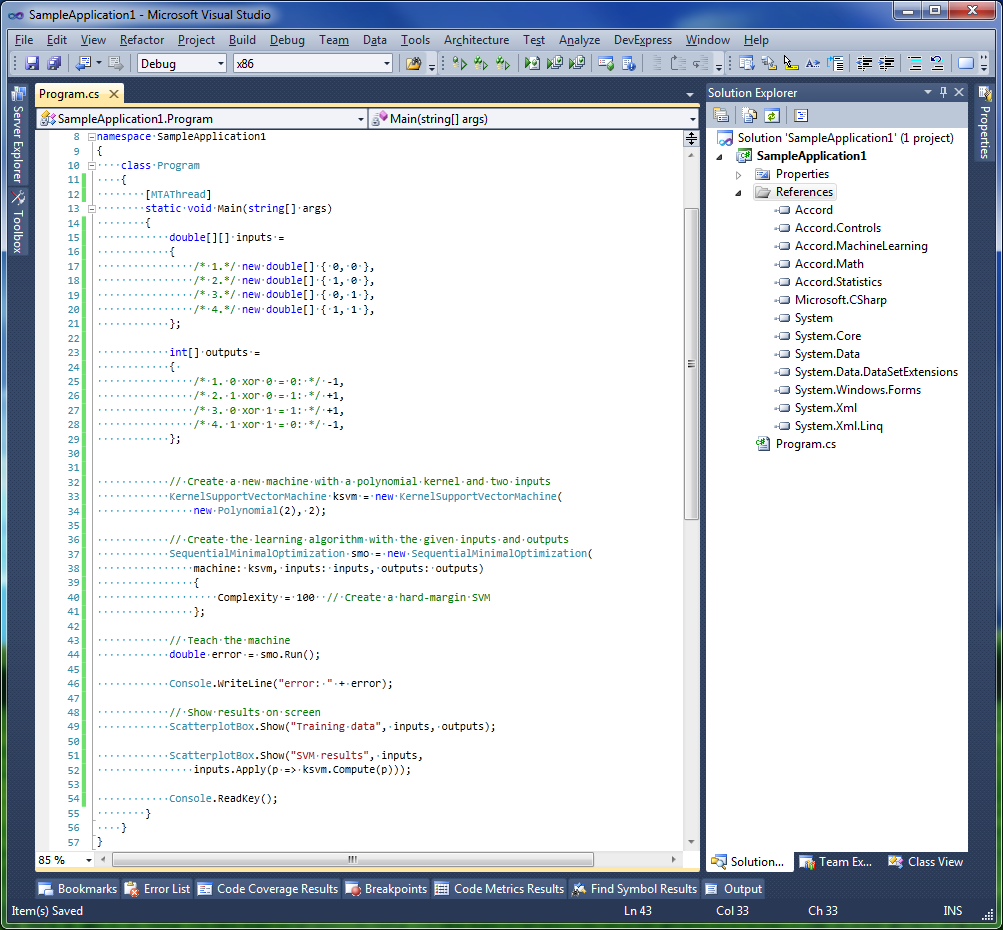Close the Program.cs editor tab
The image size is (1003, 930).
pyautogui.click(x=113, y=94)
